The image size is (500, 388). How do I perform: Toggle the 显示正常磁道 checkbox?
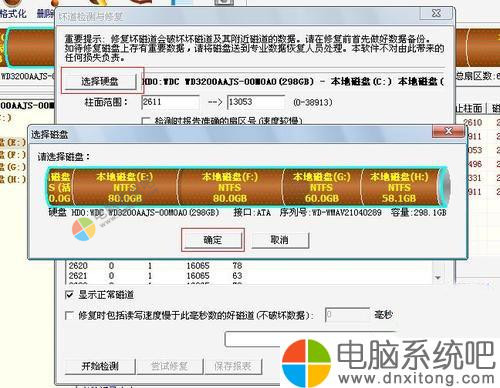click(69, 295)
